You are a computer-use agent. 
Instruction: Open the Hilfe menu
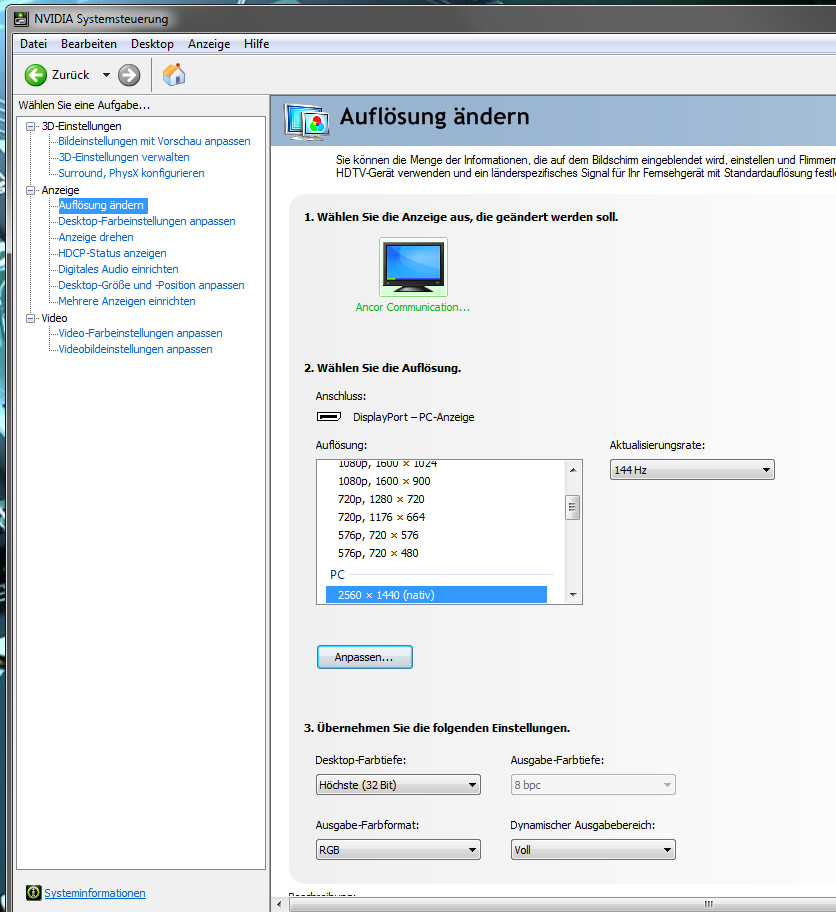coord(256,44)
